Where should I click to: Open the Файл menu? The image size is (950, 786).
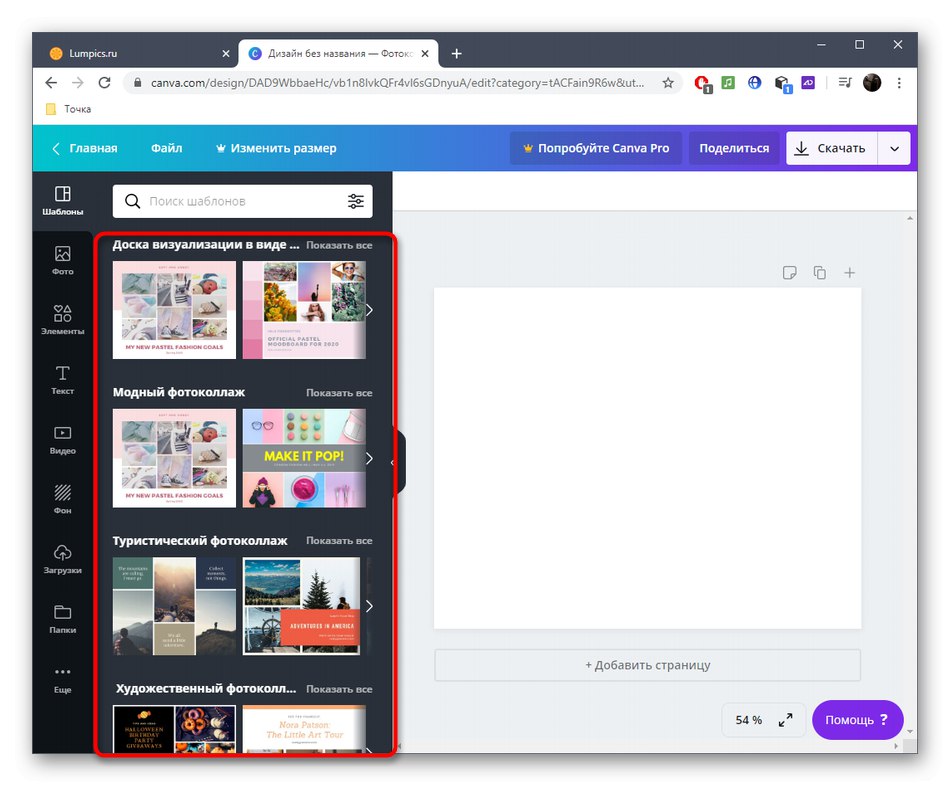point(167,148)
